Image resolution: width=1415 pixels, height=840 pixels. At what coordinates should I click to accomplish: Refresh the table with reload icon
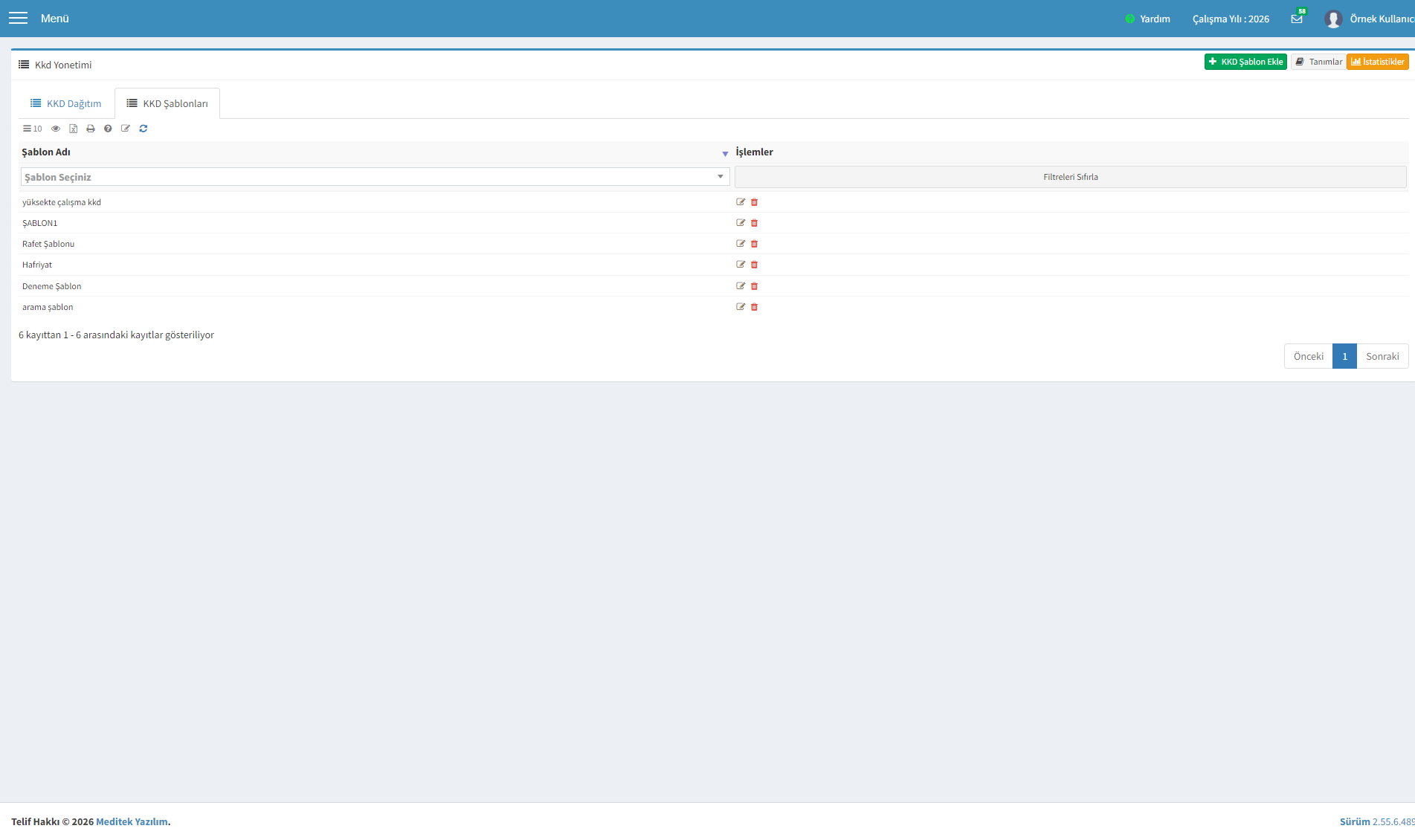pos(144,129)
